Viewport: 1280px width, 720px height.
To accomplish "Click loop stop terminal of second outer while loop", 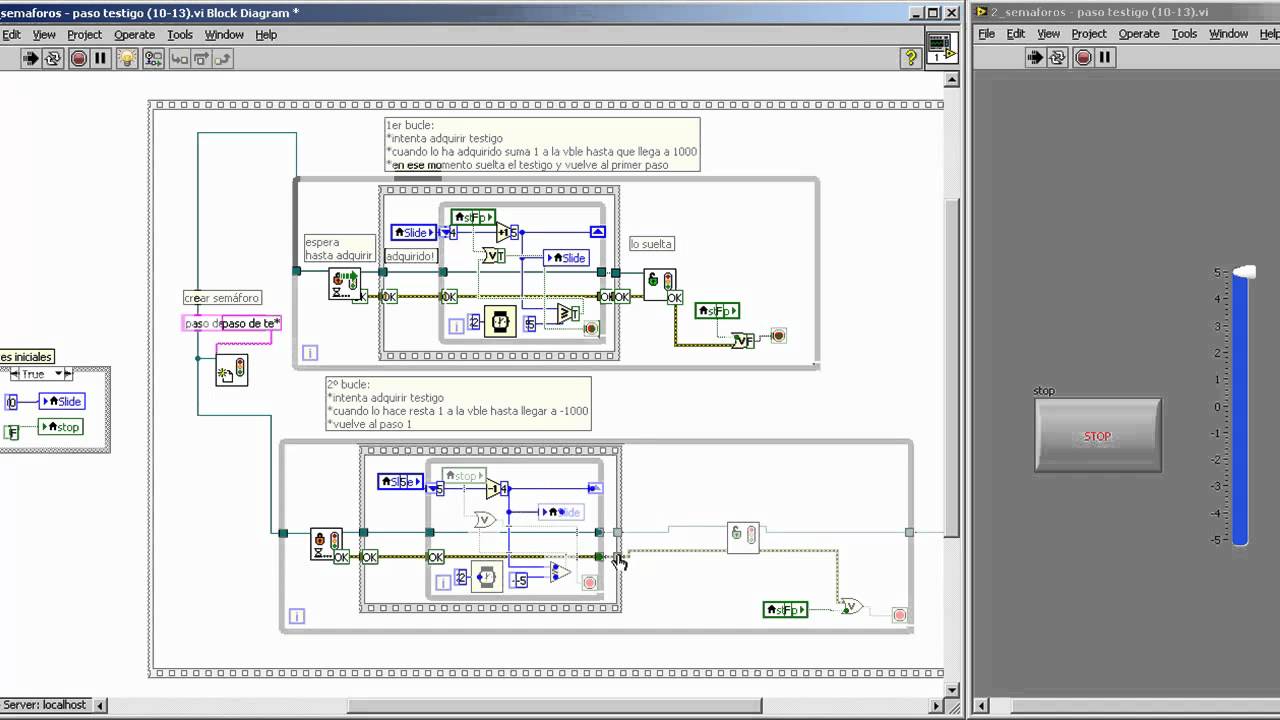I will coord(899,615).
